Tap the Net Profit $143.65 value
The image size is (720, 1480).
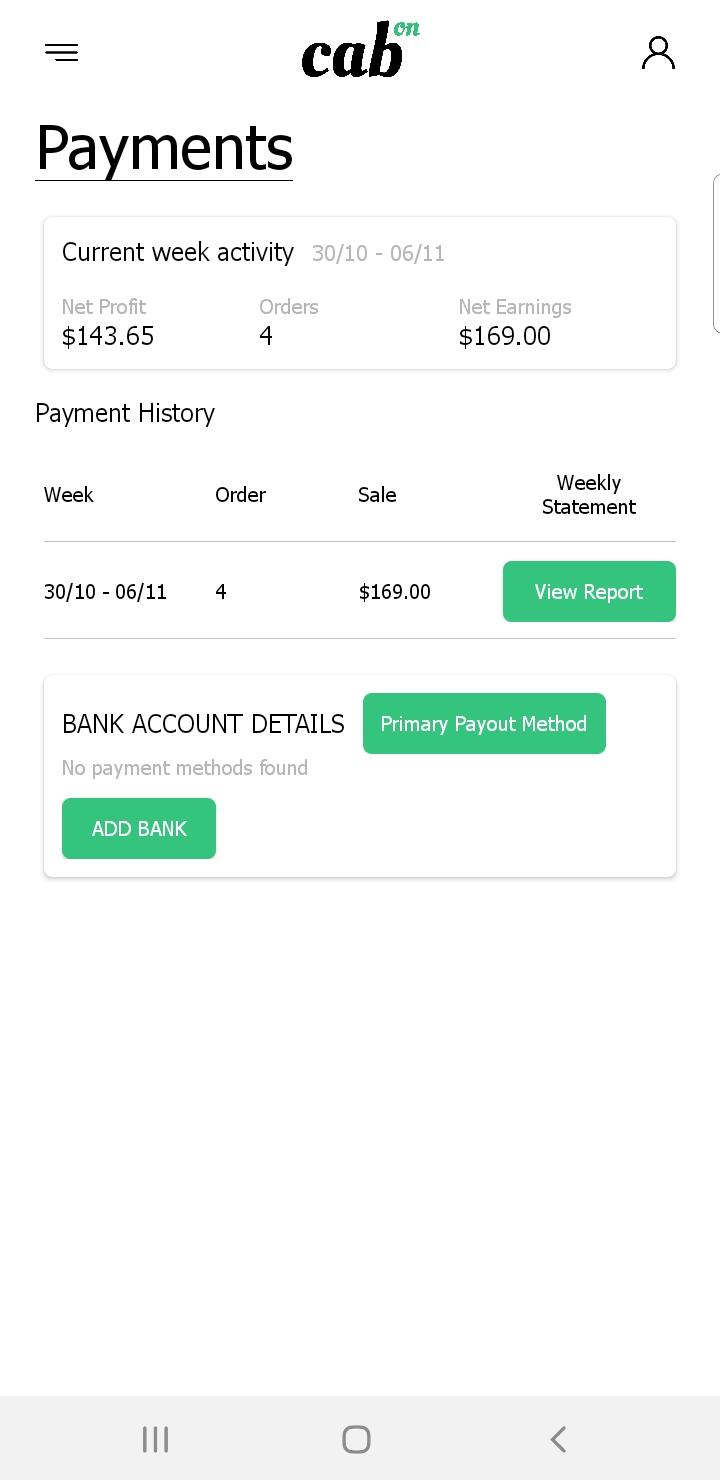click(x=108, y=336)
